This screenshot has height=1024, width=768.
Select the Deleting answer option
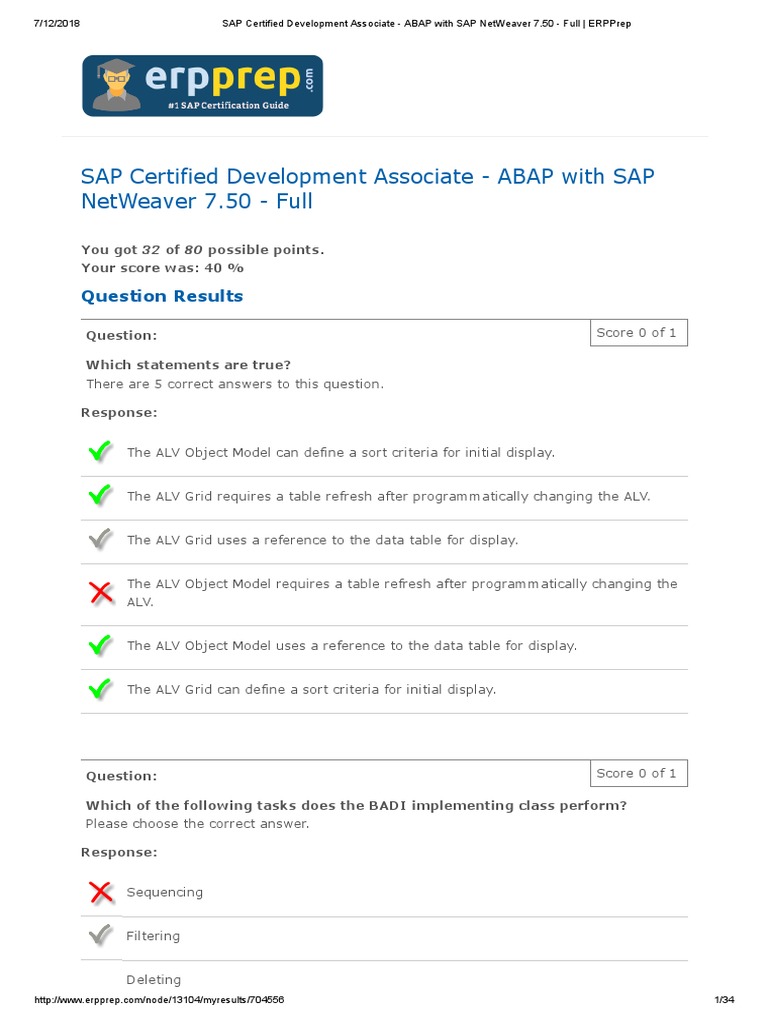coord(153,980)
